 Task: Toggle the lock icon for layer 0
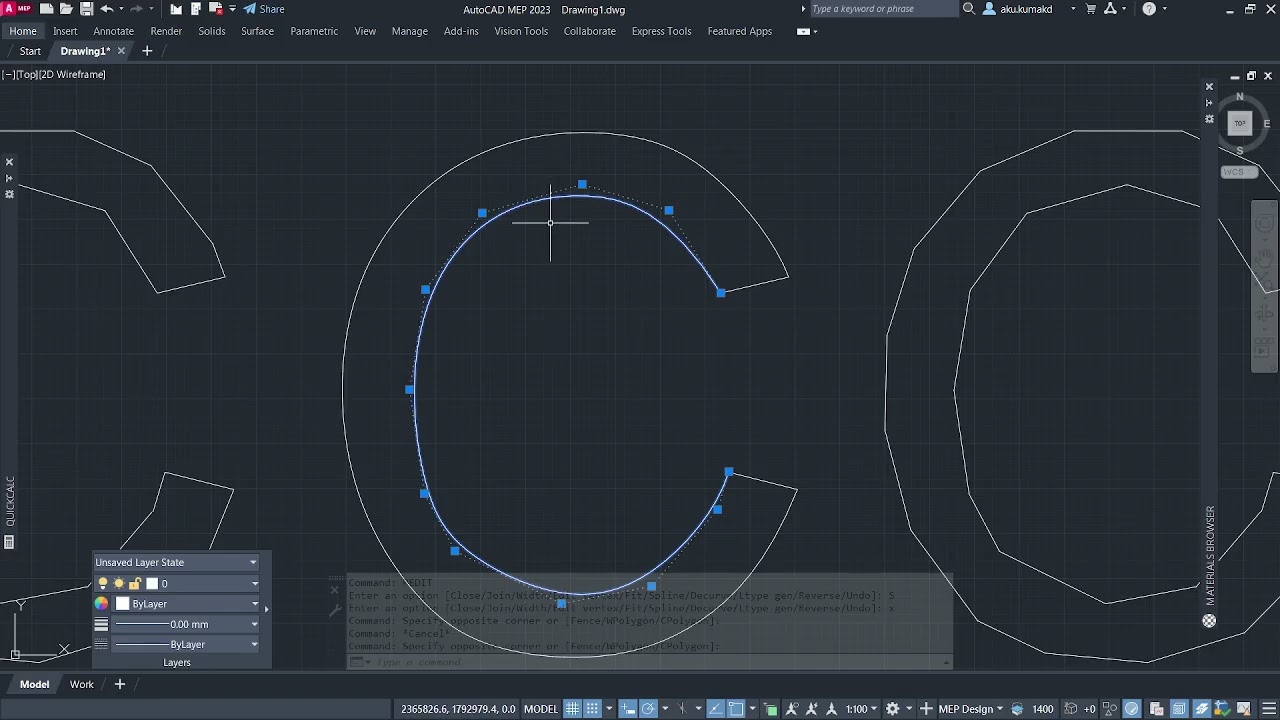pyautogui.click(x=134, y=583)
